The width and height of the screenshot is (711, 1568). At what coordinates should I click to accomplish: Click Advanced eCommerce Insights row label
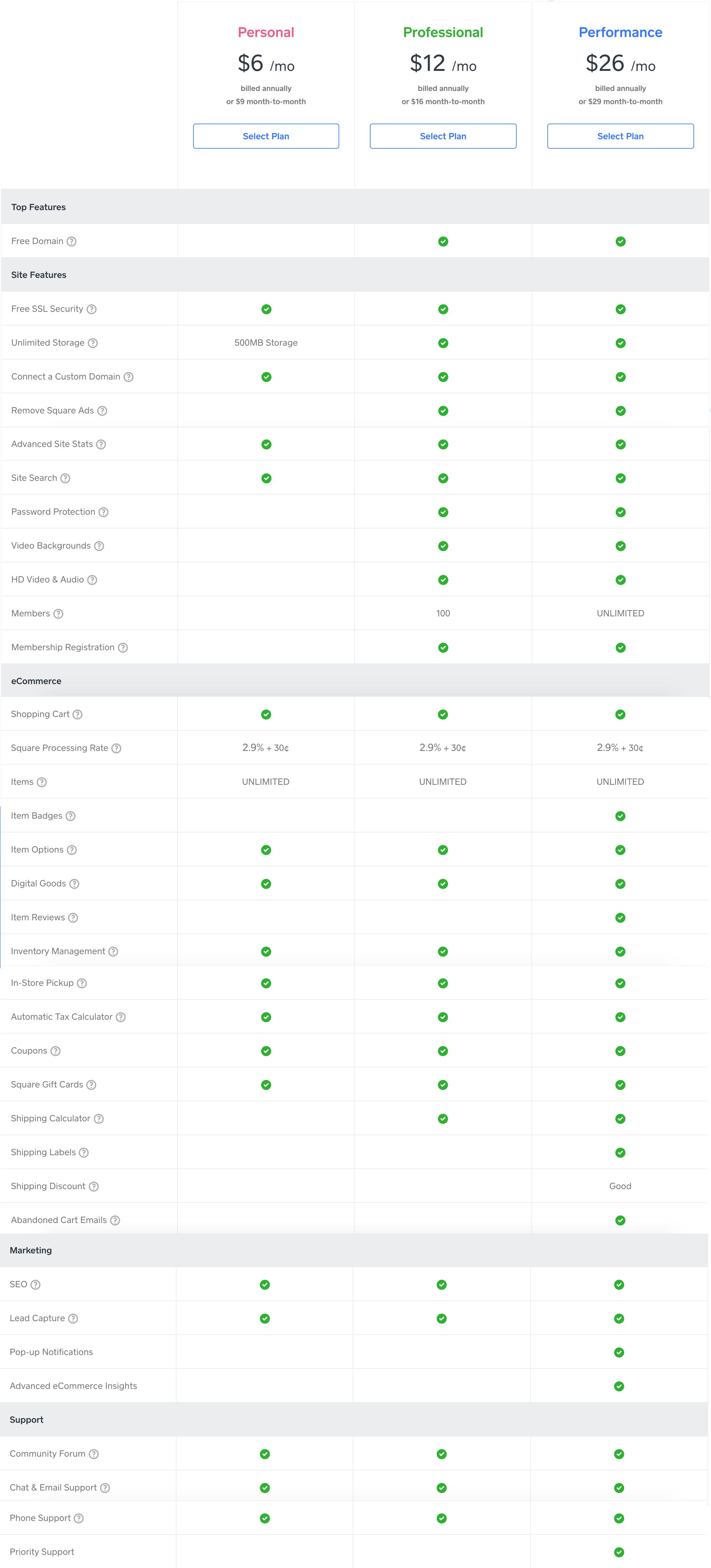click(73, 1386)
